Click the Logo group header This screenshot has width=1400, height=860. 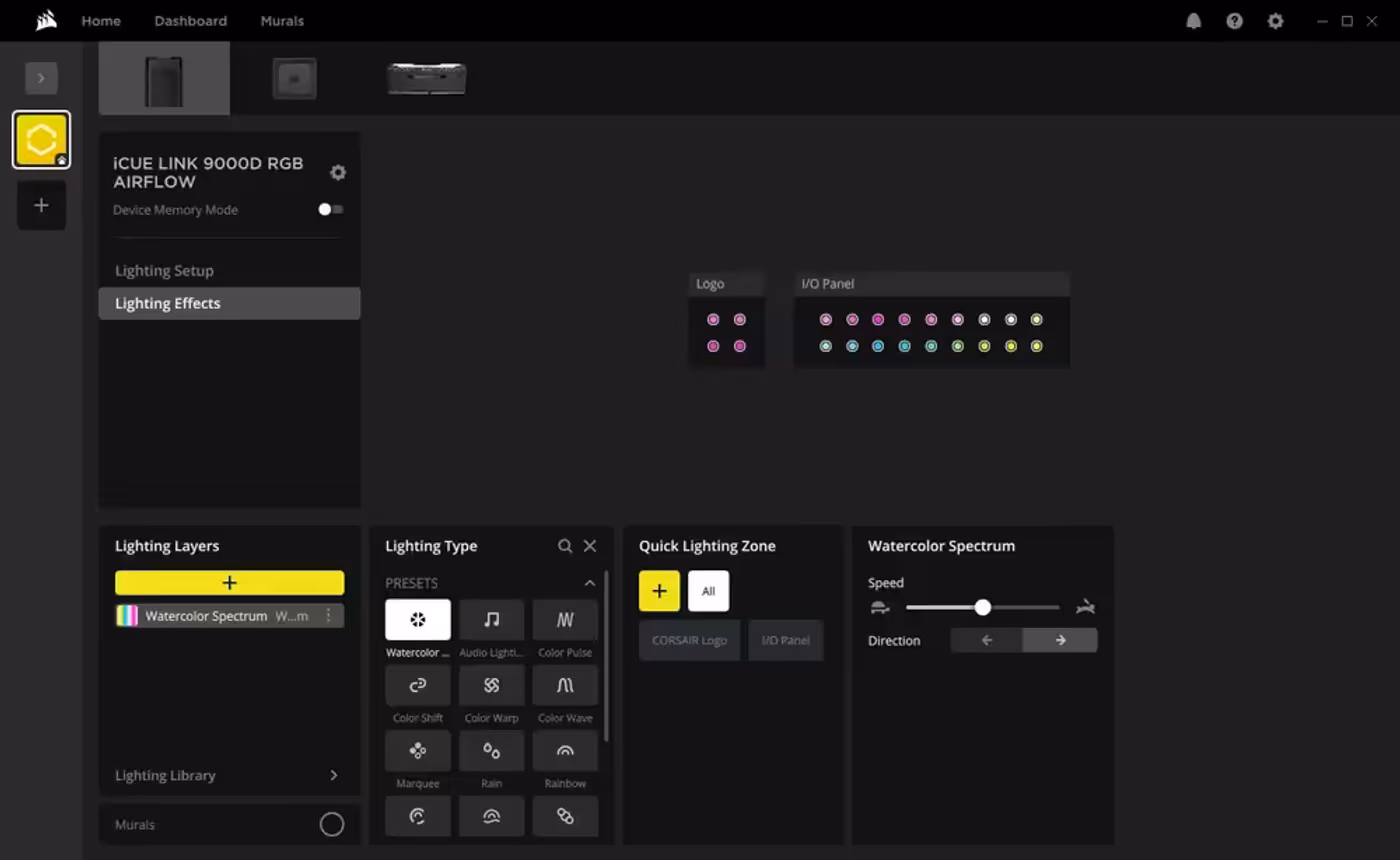click(x=727, y=284)
